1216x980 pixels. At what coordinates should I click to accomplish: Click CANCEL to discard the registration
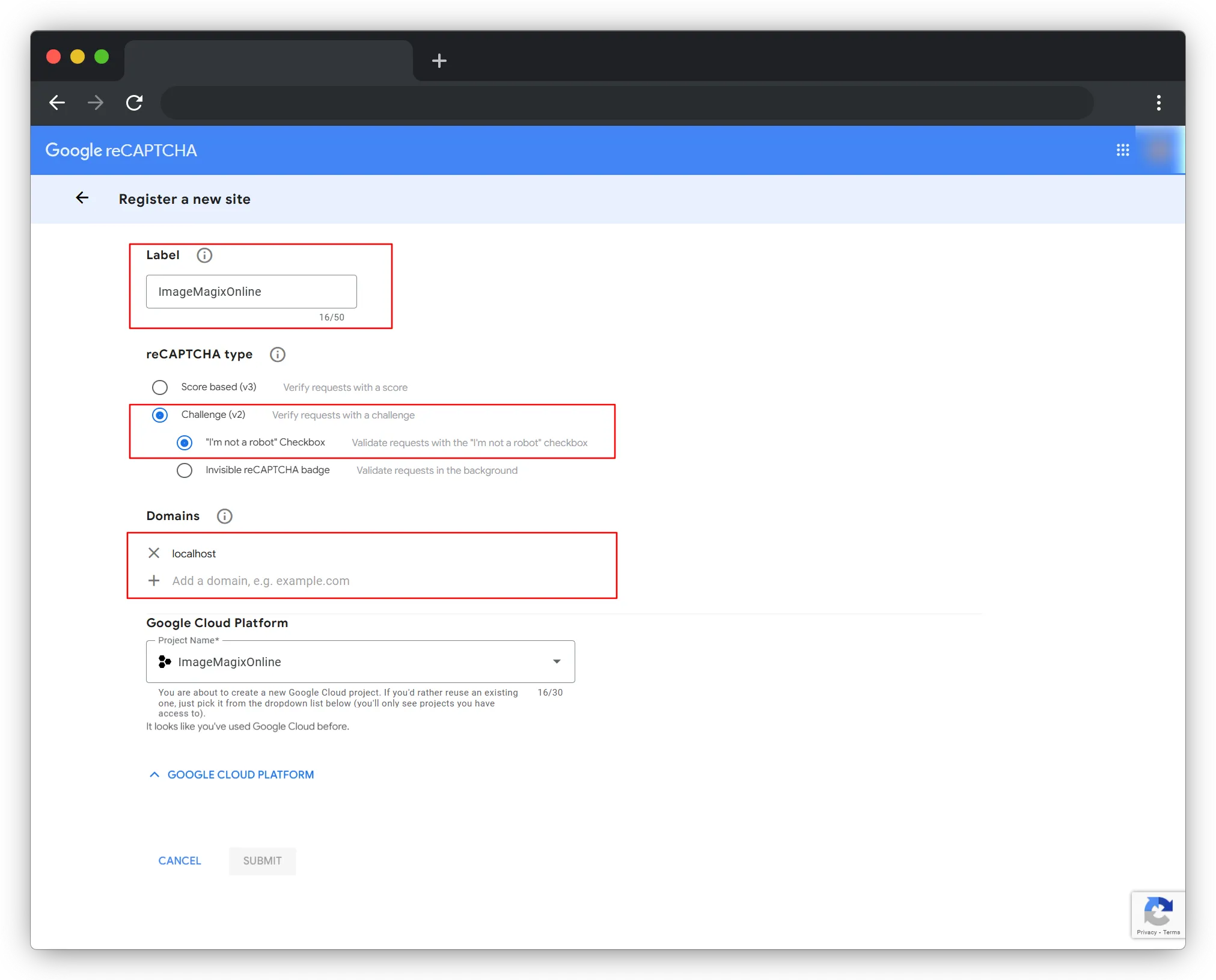click(179, 860)
